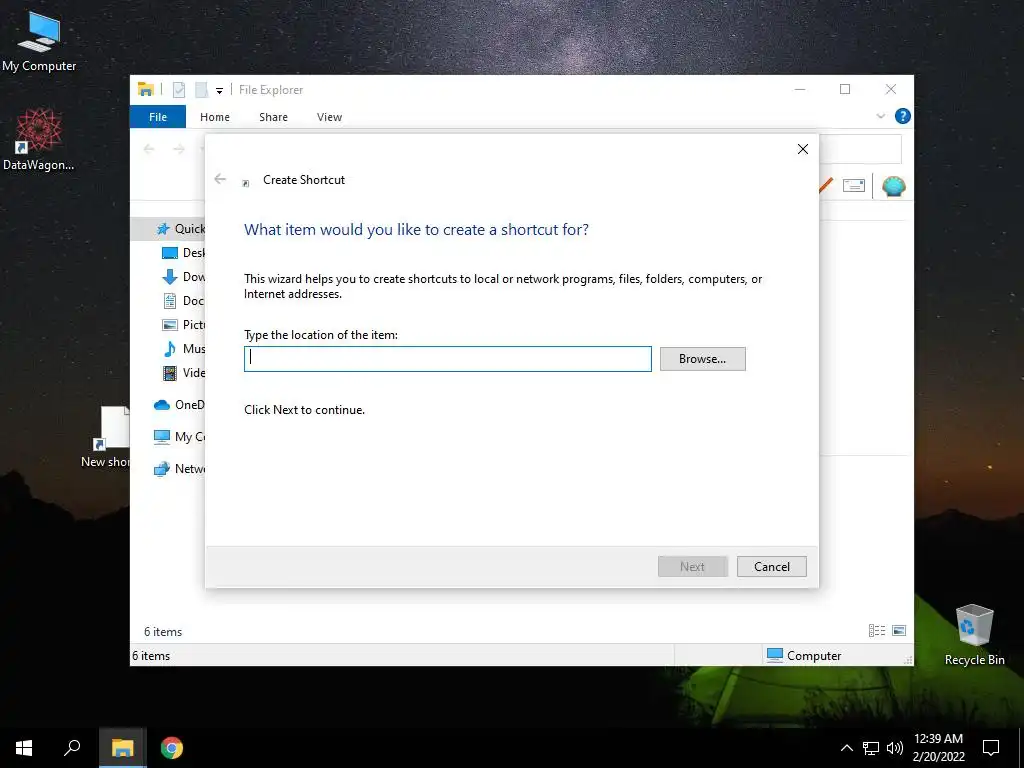Screen dimensions: 1024x768
Task: Open the Windows Start menu
Action: [24, 748]
